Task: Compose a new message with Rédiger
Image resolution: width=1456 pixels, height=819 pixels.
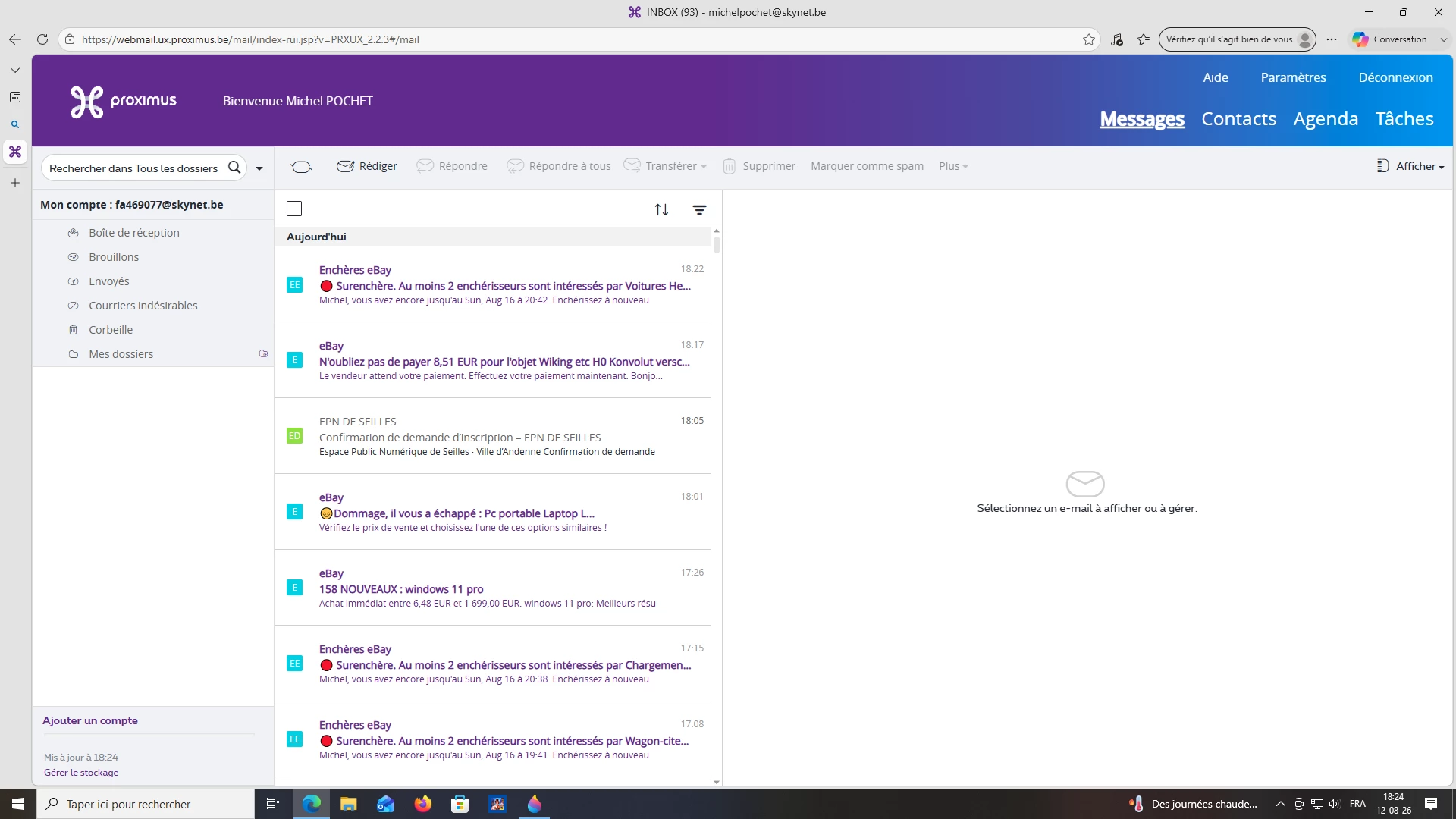Action: click(367, 166)
